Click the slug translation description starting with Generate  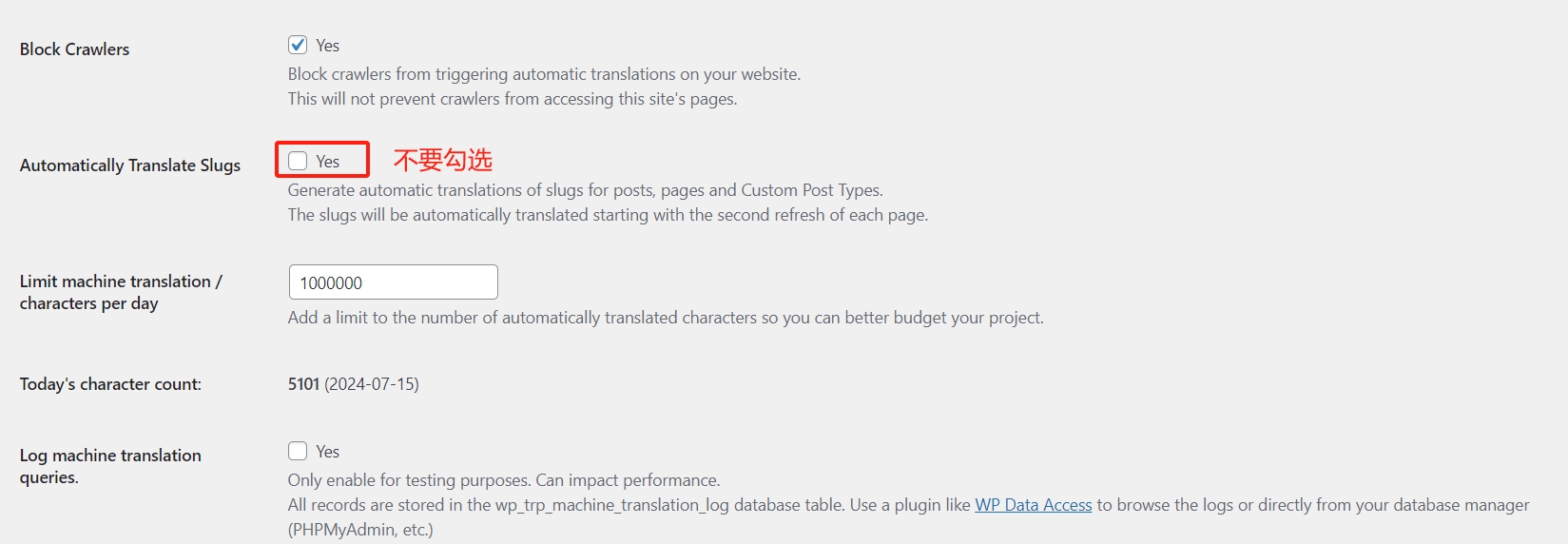585,190
